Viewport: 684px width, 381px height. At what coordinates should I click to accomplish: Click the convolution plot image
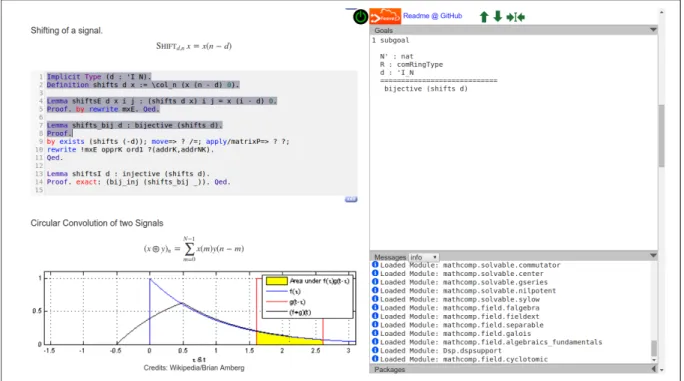click(x=194, y=317)
